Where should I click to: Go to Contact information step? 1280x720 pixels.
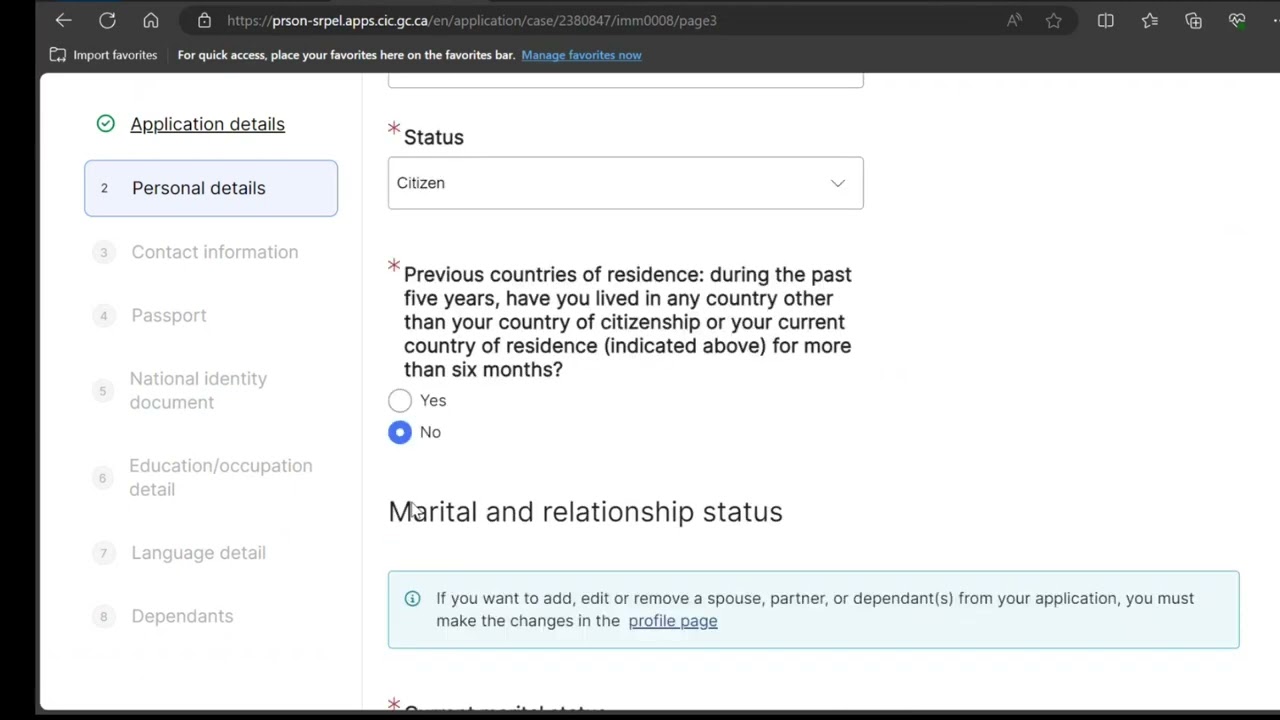click(x=214, y=252)
